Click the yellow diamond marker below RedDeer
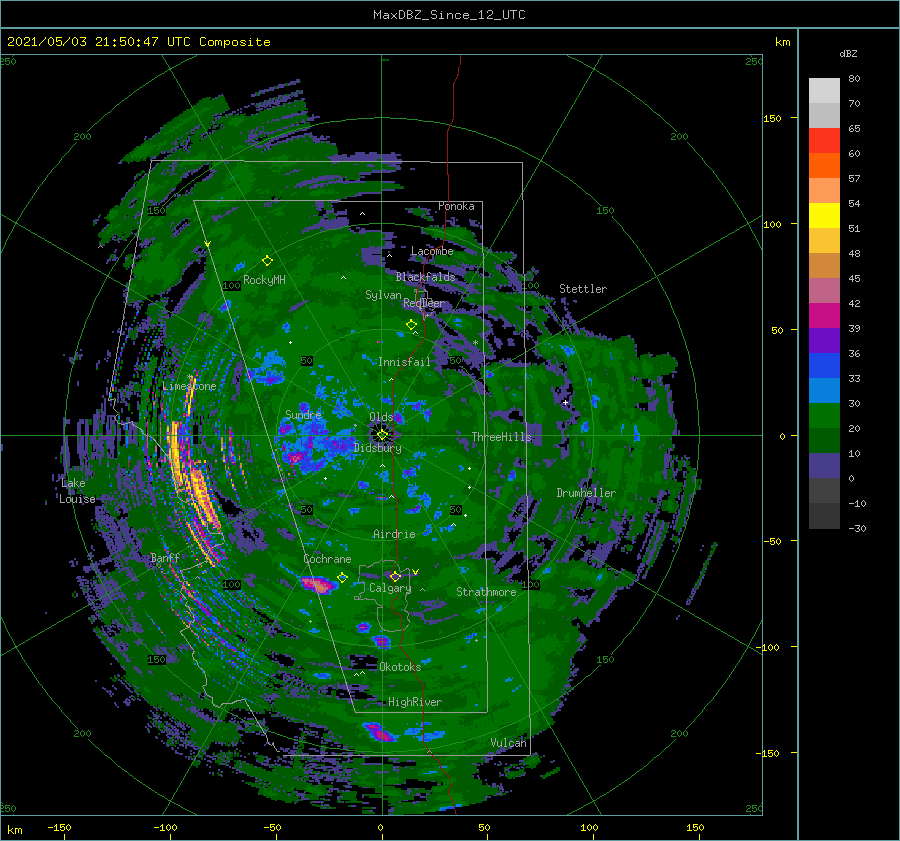The height and width of the screenshot is (841, 900). [411, 325]
